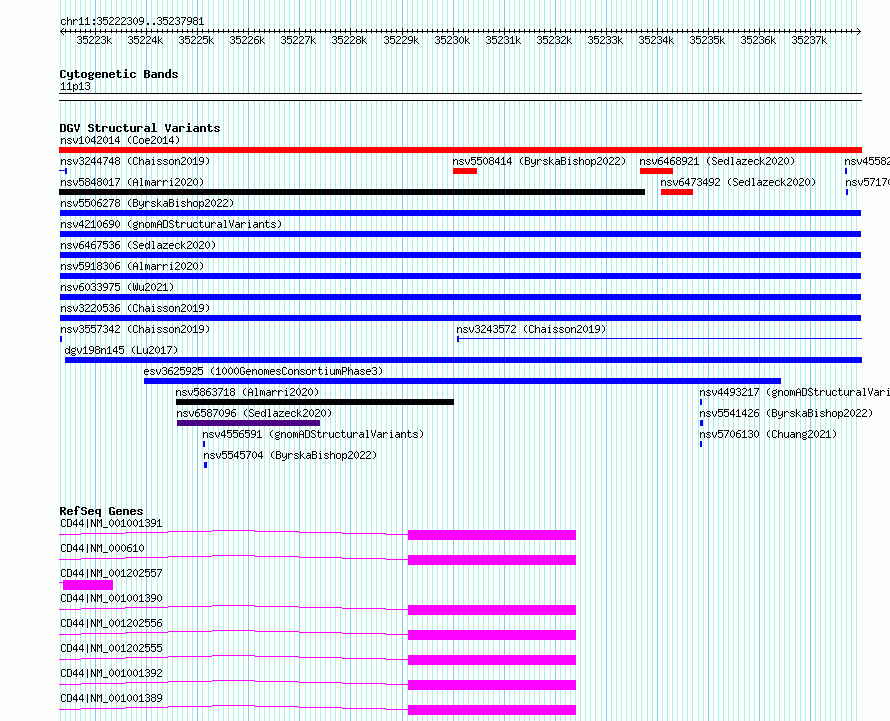The height and width of the screenshot is (721, 890).
Task: Open nsv3243572 (Chaisson2019) label
Action: coord(531,329)
